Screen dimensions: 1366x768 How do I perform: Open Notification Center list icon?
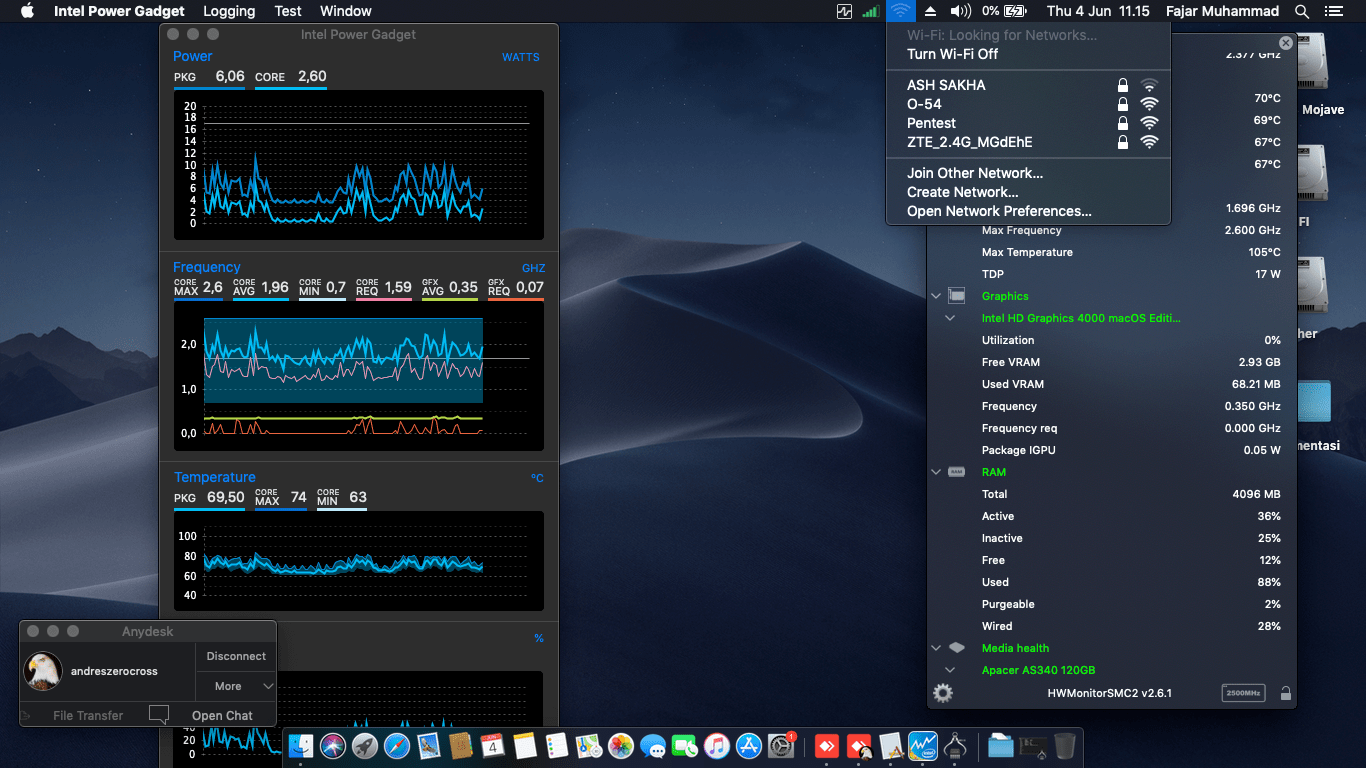tap(1333, 11)
